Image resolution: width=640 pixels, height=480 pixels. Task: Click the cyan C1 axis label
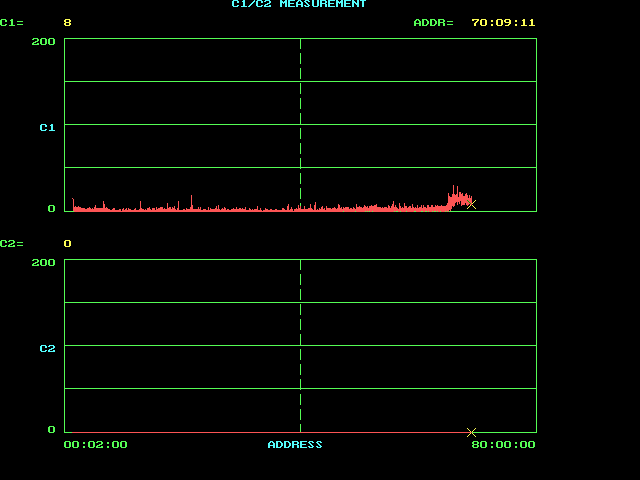47,128
